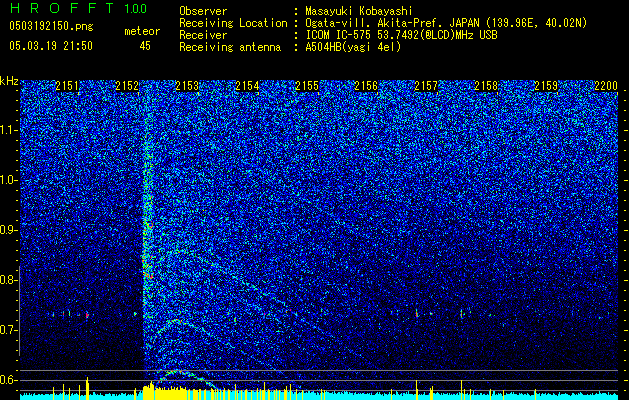Click the HROFFT 1.0.0 title text
This screenshot has height=400, width=629.
pos(78,8)
